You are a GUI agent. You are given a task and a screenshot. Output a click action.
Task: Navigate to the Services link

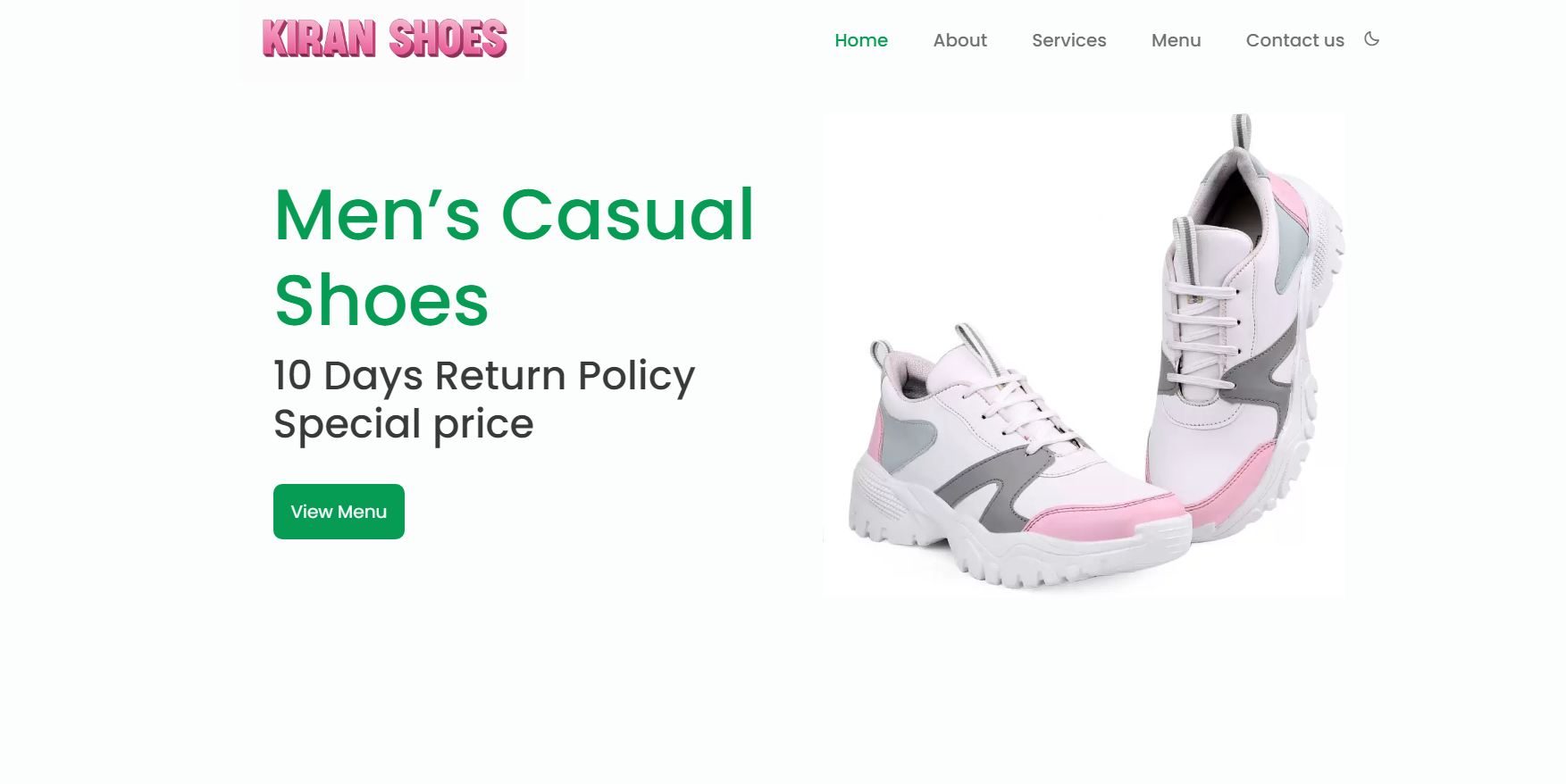coord(1068,40)
